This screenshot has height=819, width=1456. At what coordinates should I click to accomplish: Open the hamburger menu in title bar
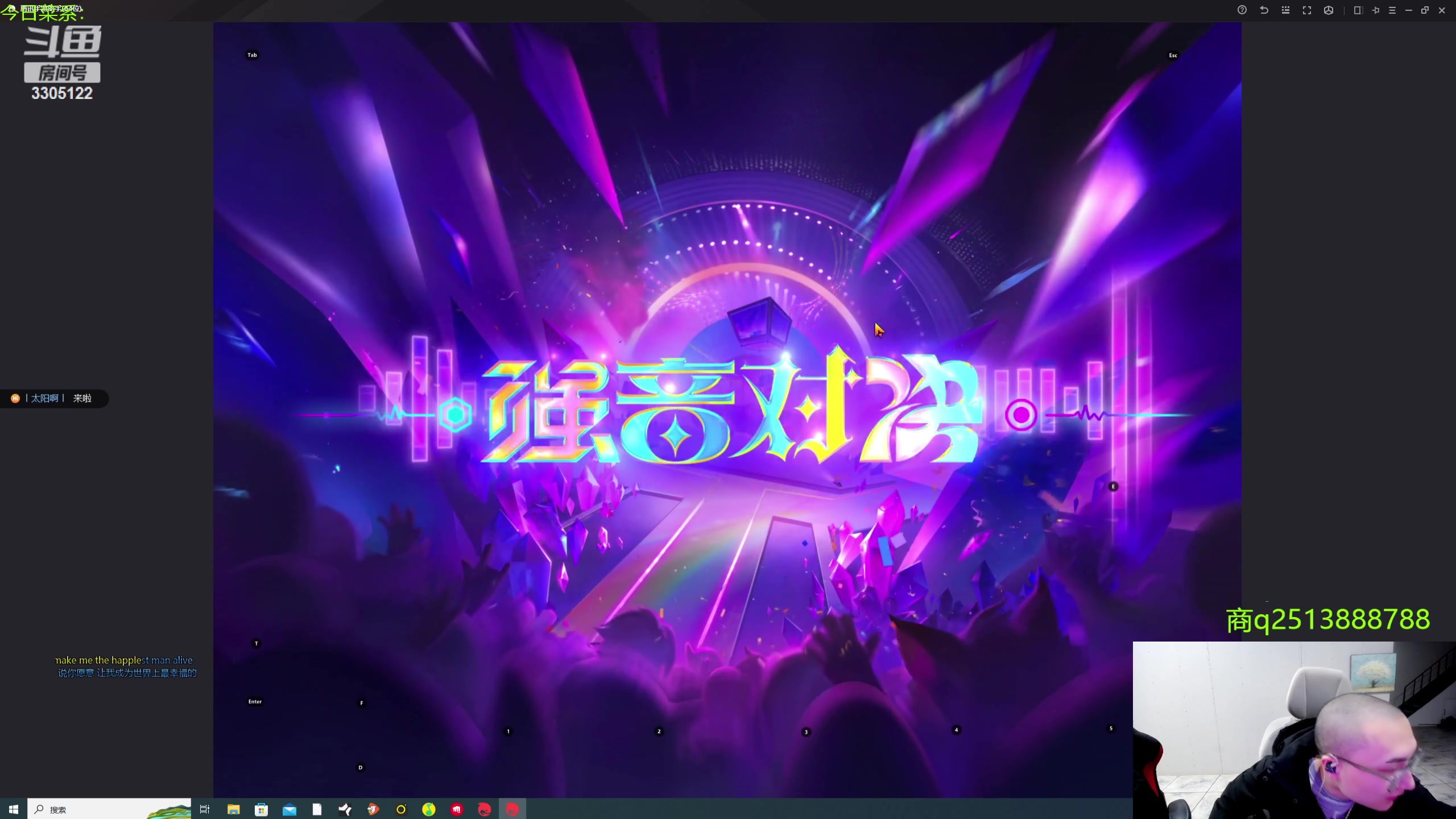(1392, 10)
